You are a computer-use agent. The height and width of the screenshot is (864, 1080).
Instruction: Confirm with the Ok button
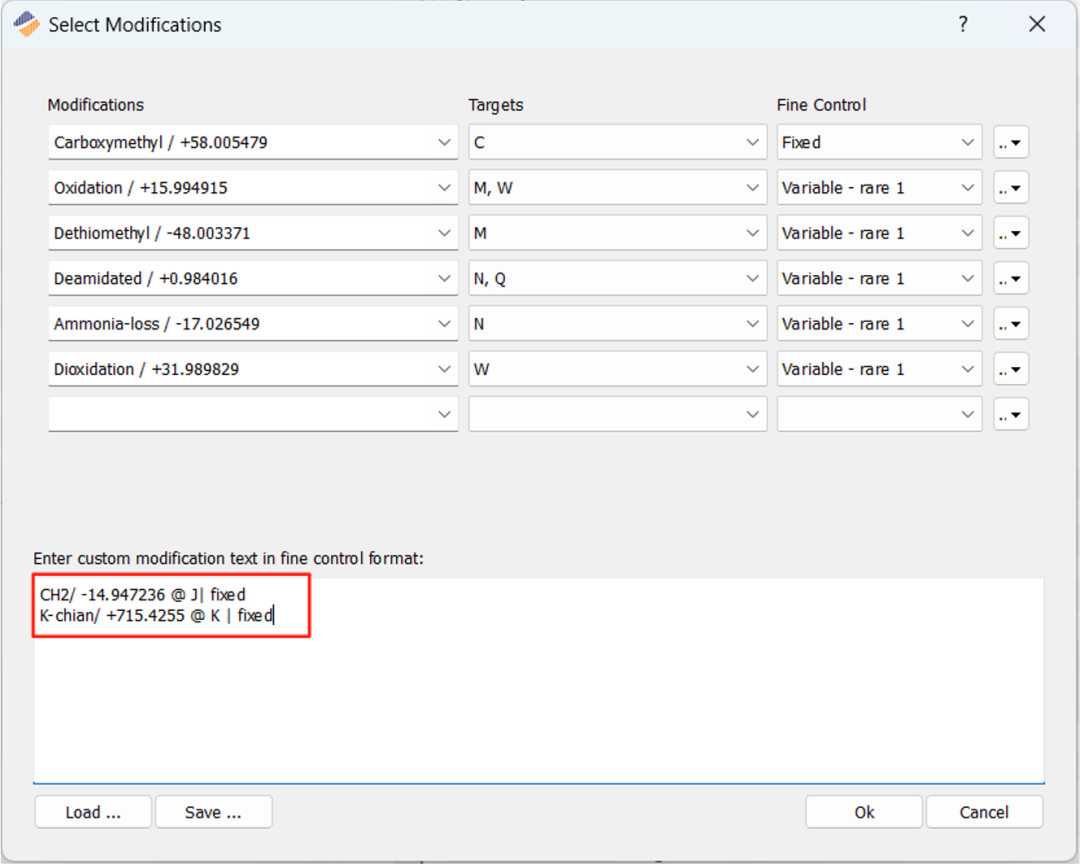pyautogui.click(x=864, y=812)
